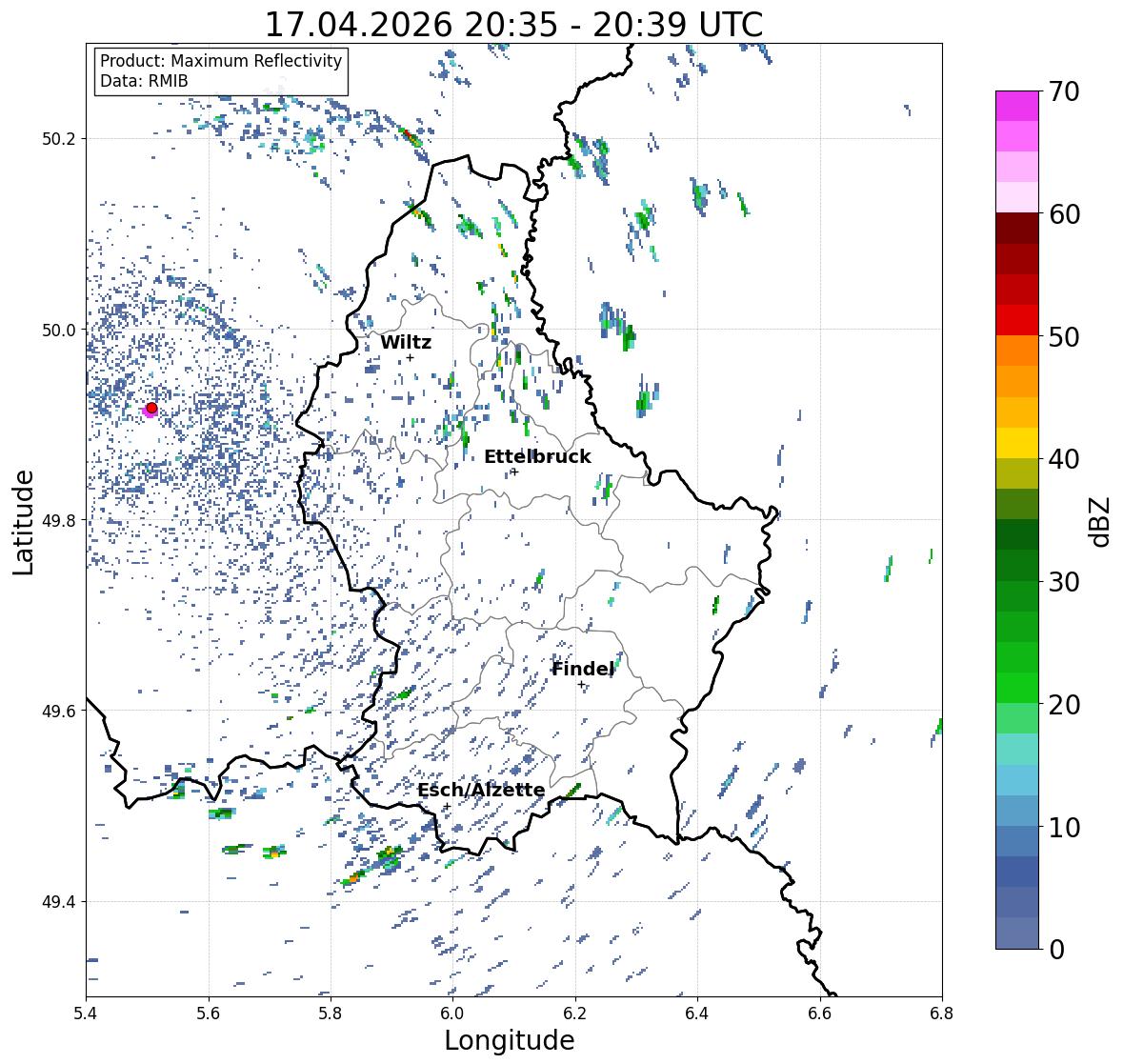Click the dark red 60 dBZ colorbar band

[x=1017, y=229]
